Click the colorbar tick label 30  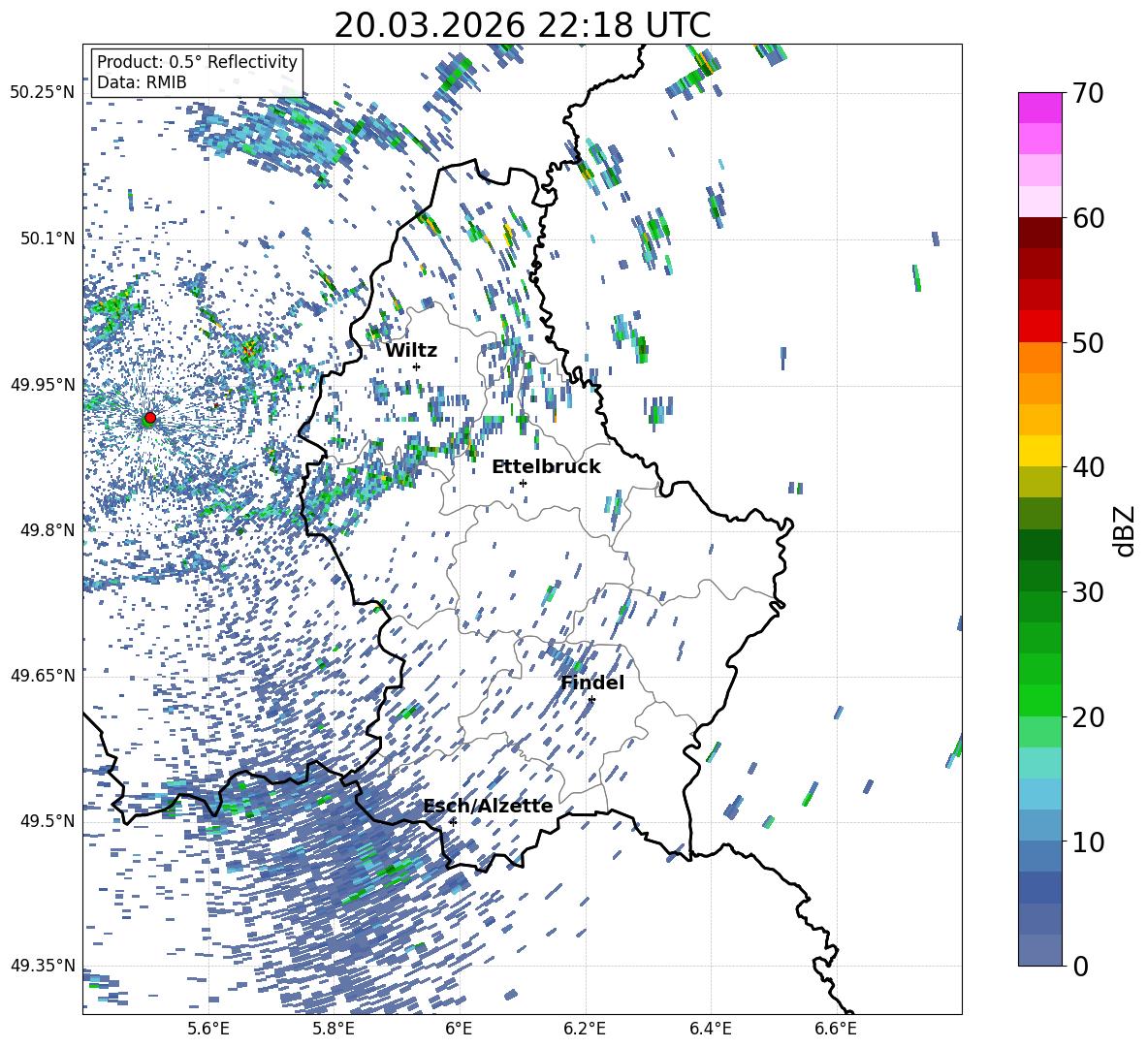(1089, 592)
